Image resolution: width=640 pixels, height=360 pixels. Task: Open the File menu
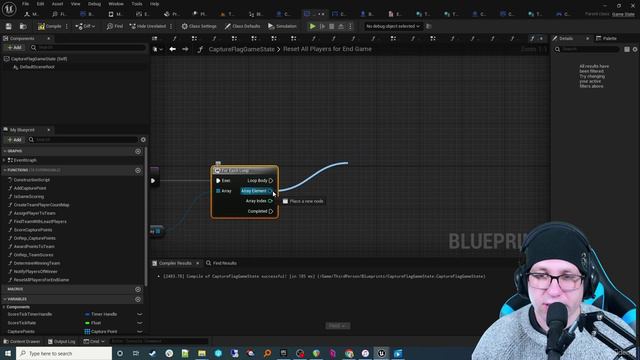(25, 4)
